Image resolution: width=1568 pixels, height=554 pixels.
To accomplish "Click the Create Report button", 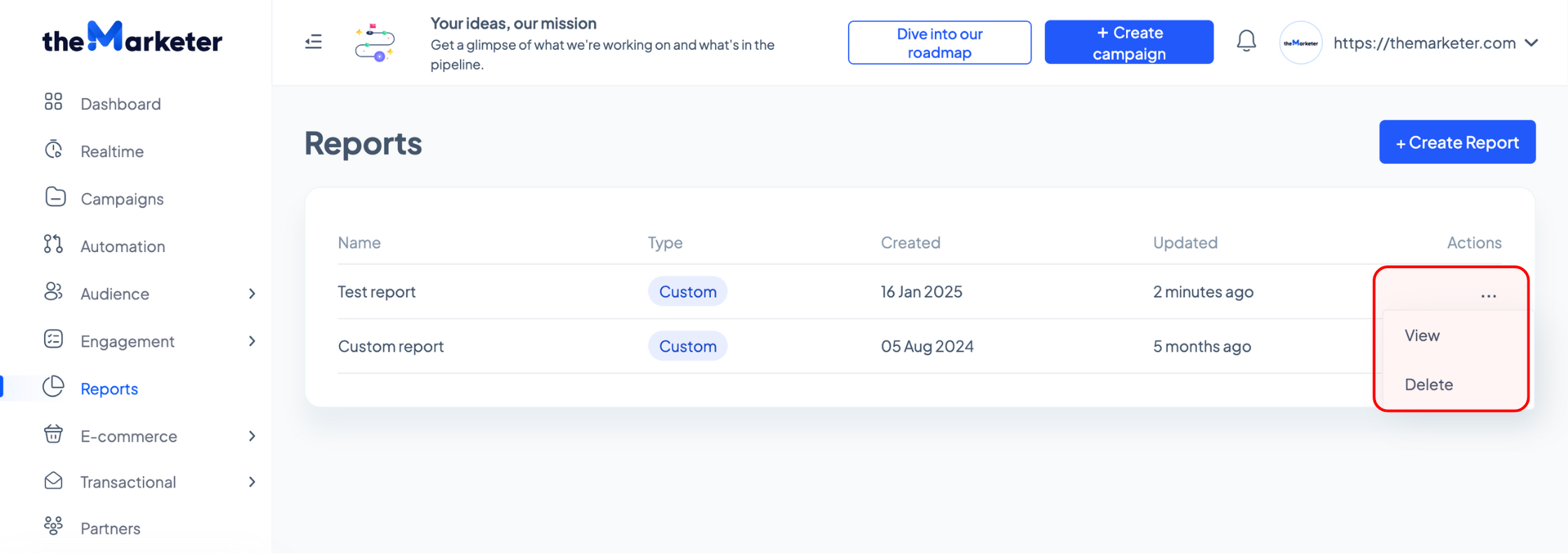I will click(x=1457, y=142).
